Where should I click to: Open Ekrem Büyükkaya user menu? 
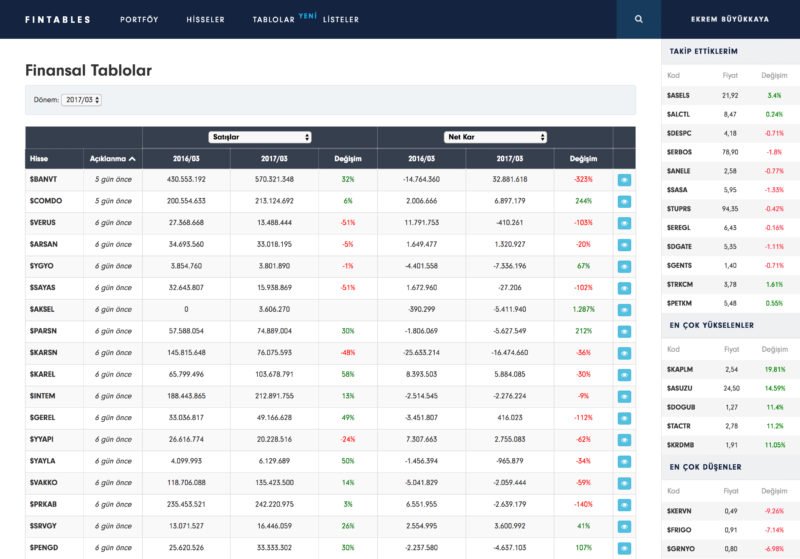[x=731, y=19]
